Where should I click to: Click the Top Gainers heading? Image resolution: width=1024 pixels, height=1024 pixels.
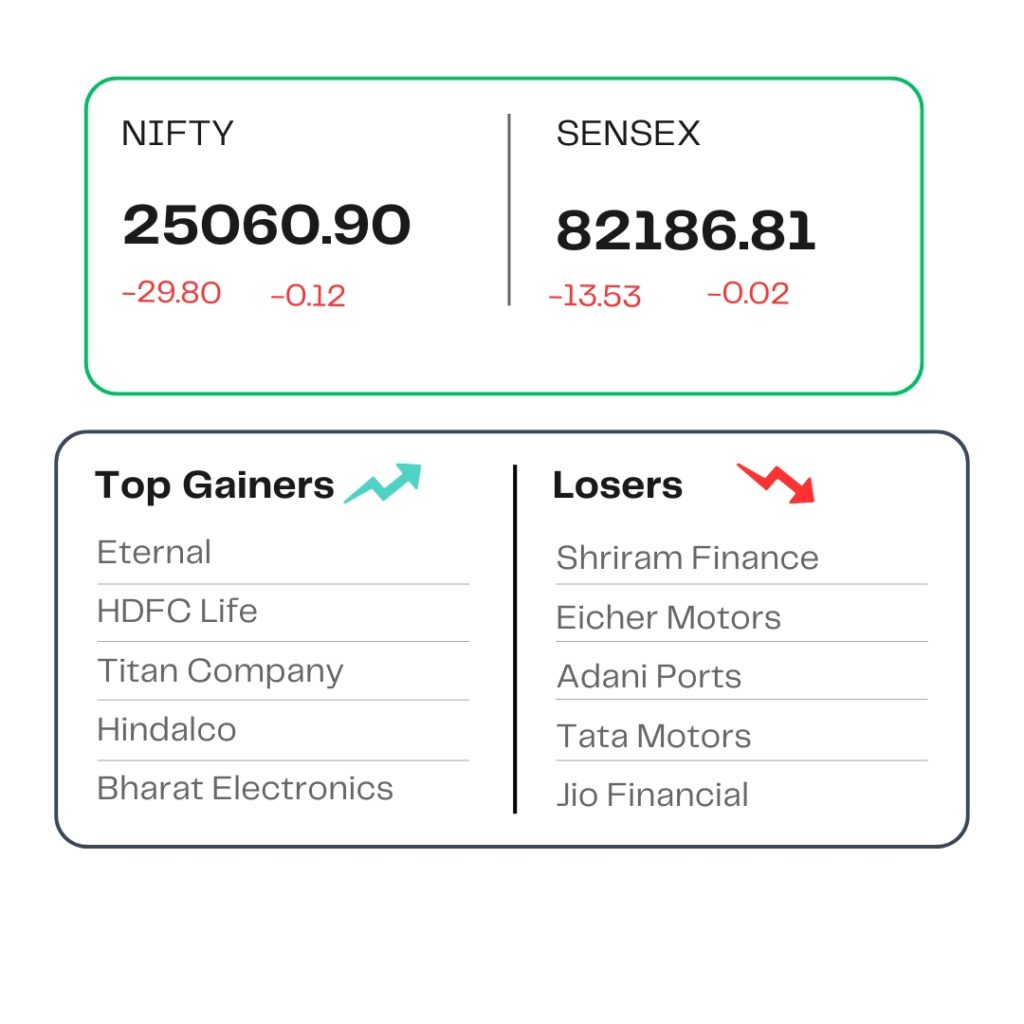point(214,485)
